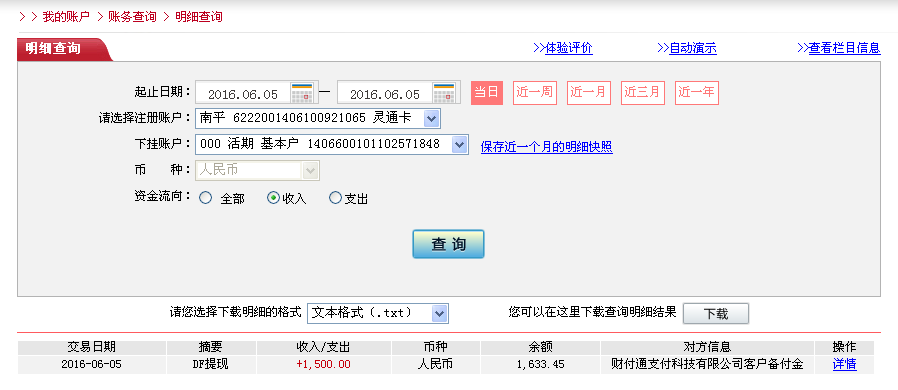Viewport: 898px width, 390px height.
Task: Select the 全部 fund flow radio option
Action: [205, 198]
